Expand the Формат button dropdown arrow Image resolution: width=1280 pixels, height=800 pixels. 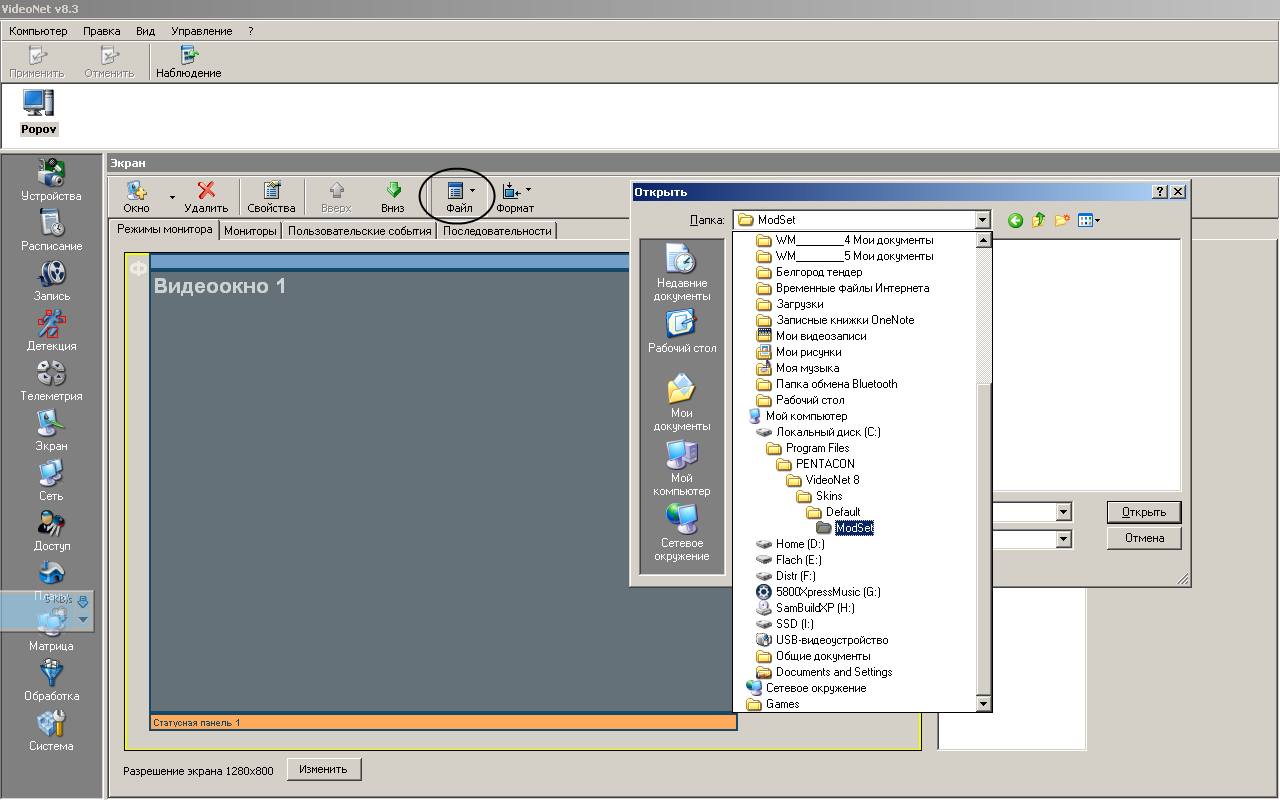click(x=528, y=189)
